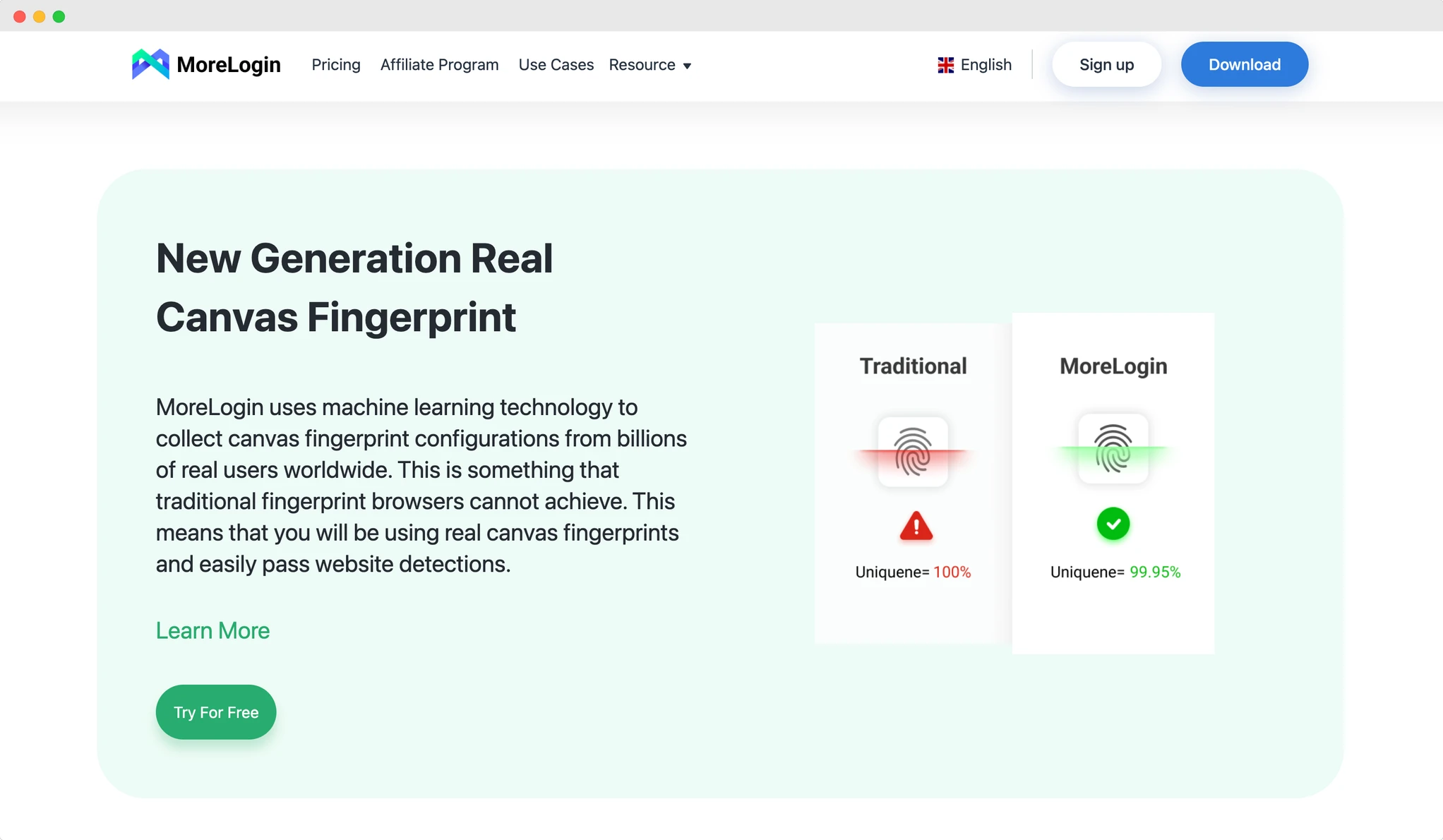
Task: Click the MoreLogin logo icon
Action: [x=150, y=64]
